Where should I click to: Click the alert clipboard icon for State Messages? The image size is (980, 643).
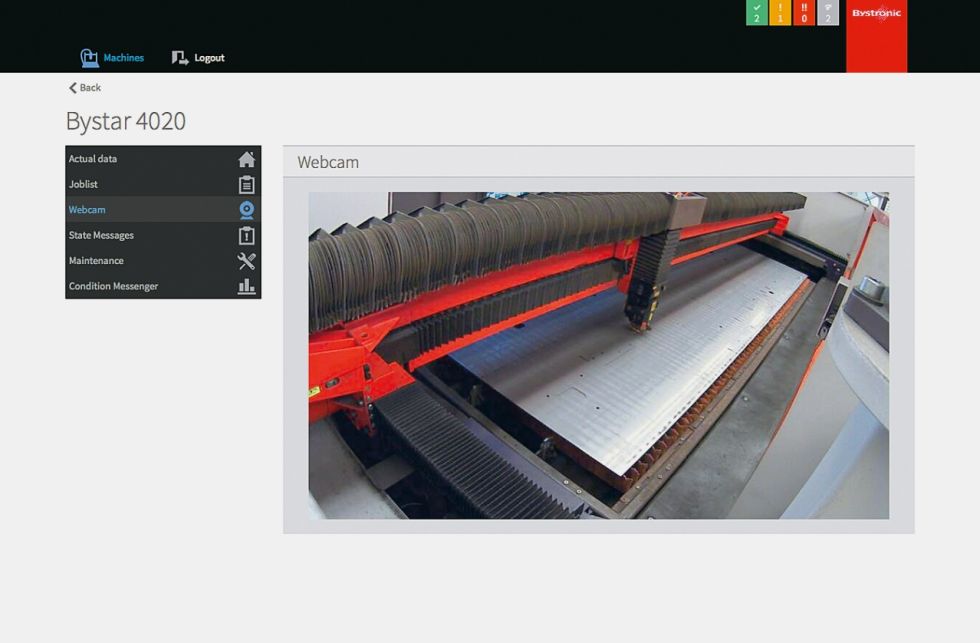coord(247,236)
